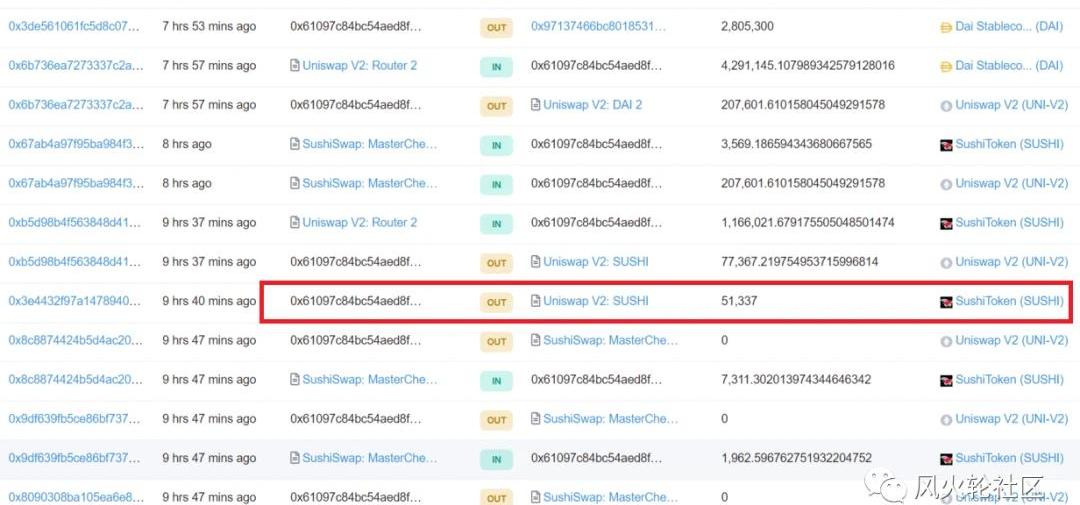1080x505 pixels.
Task: Click the UNI-V2 token icon in the 8 hrs ago row
Action: [946, 185]
